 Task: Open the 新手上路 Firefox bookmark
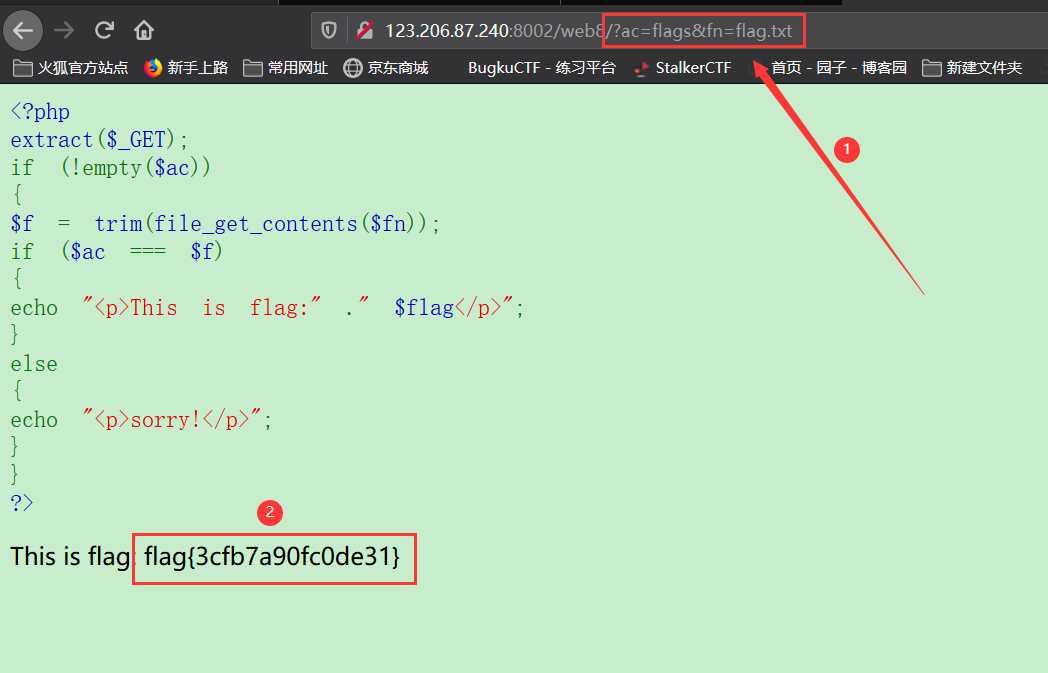point(186,68)
